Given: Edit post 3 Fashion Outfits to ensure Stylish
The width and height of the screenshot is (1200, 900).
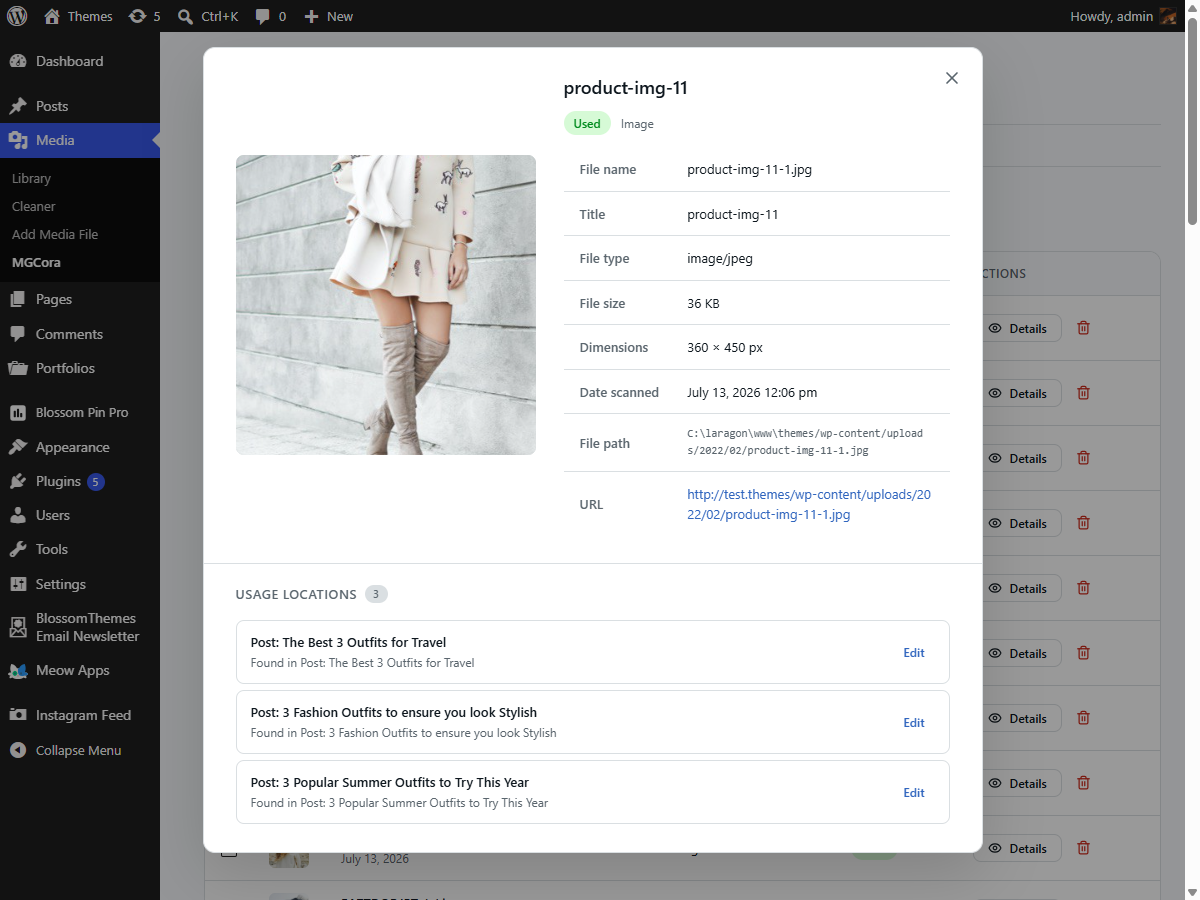Looking at the screenshot, I should tap(914, 722).
